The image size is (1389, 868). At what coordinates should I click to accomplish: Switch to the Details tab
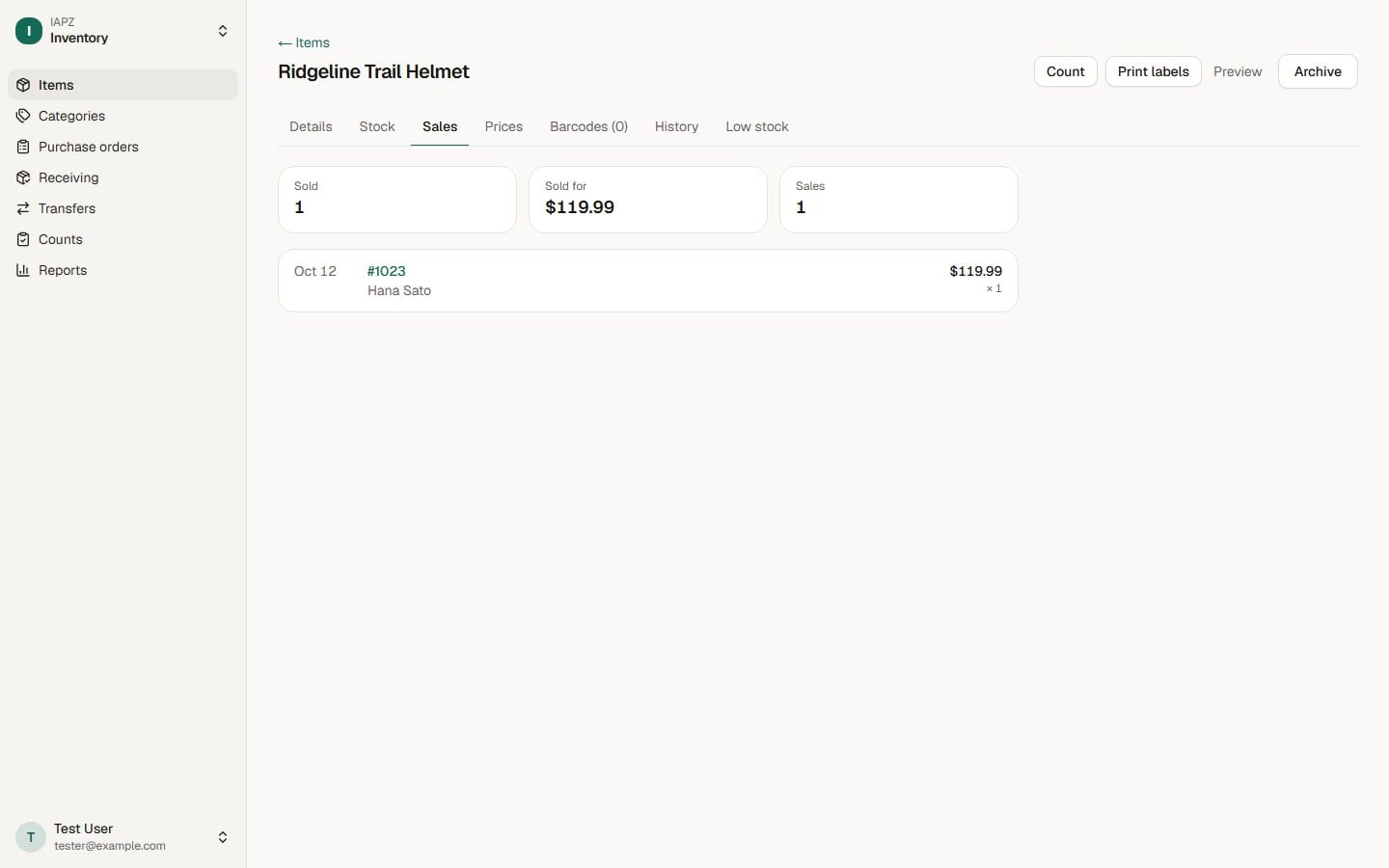pos(311,126)
